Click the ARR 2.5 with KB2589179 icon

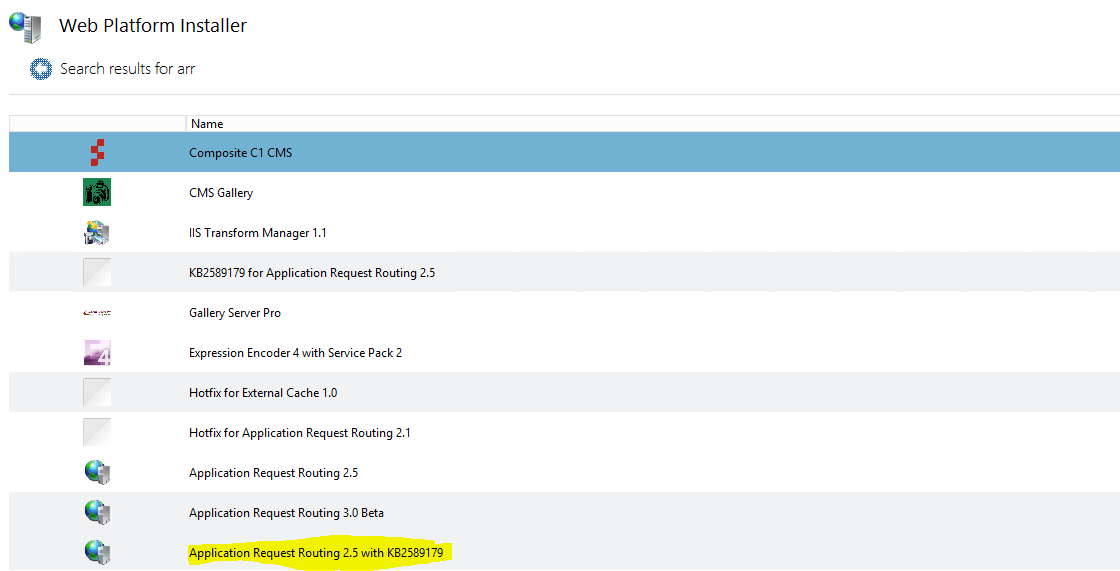(97, 552)
